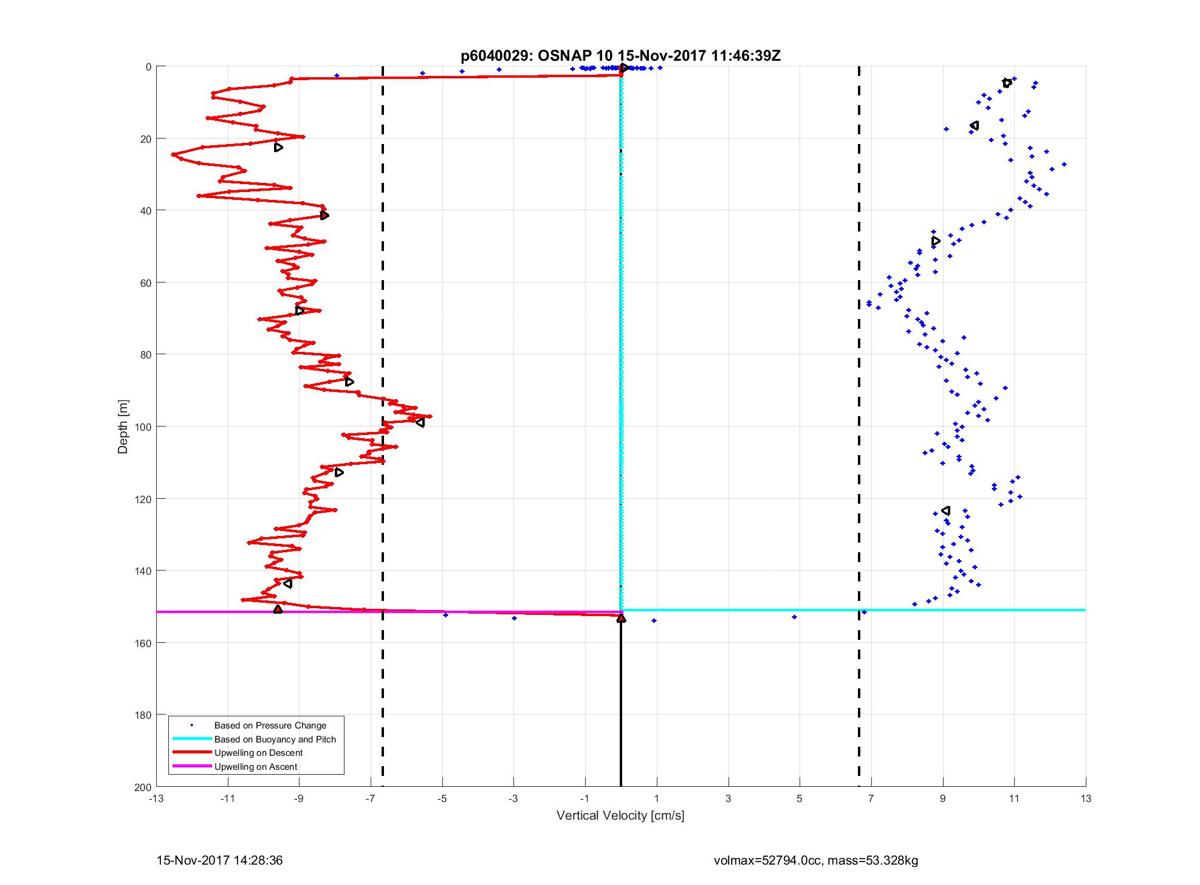Click the triangle marker in blue dots near 123 m
The image size is (1200, 885).
click(945, 511)
